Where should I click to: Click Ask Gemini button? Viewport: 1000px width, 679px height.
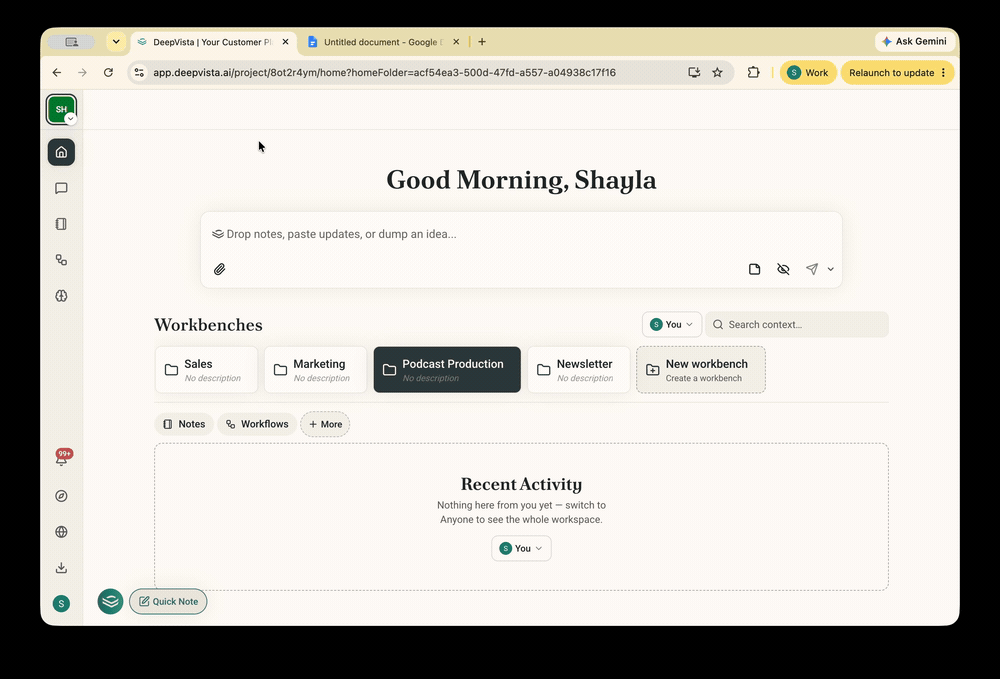(x=915, y=41)
